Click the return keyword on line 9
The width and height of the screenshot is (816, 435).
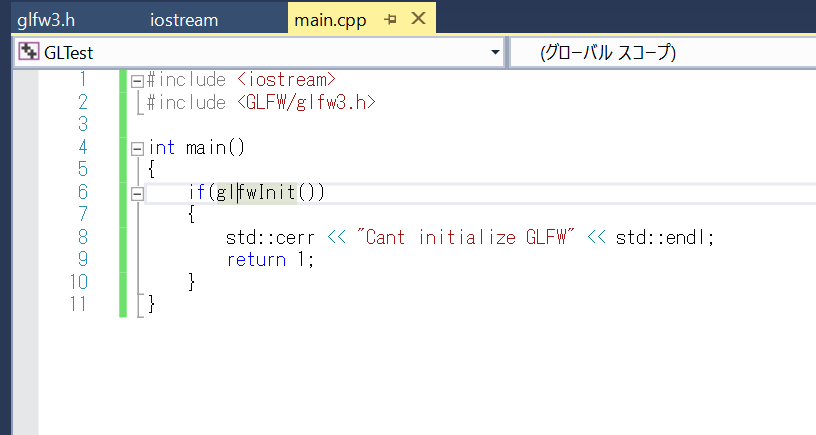tap(256, 260)
